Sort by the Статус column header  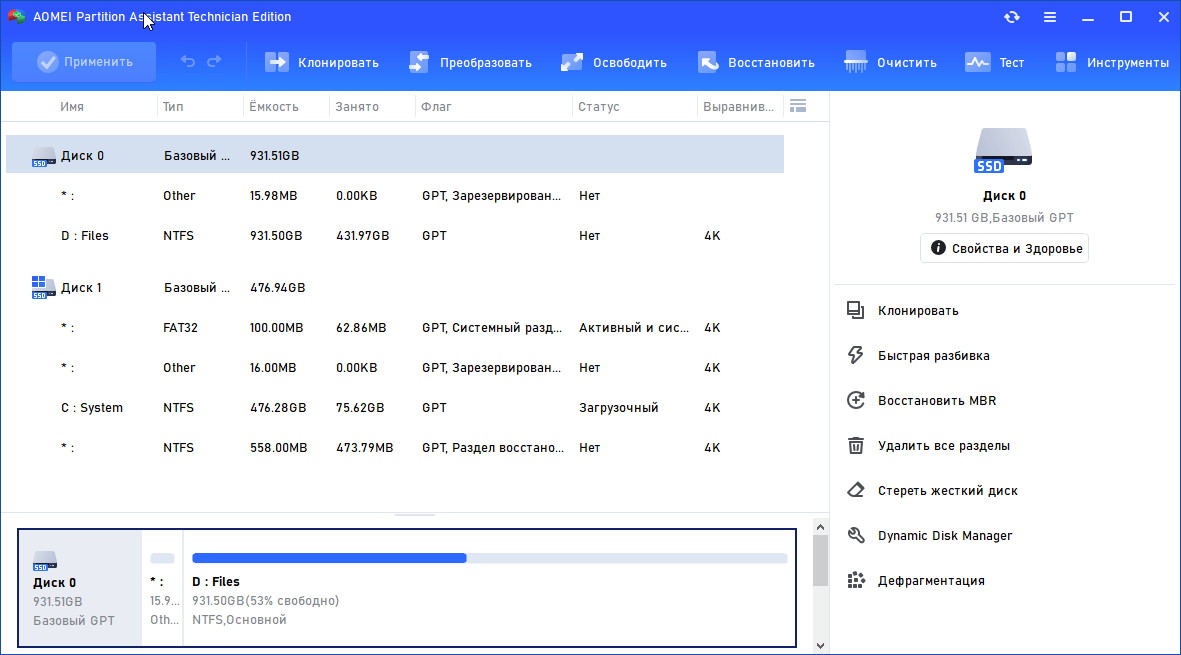click(599, 107)
